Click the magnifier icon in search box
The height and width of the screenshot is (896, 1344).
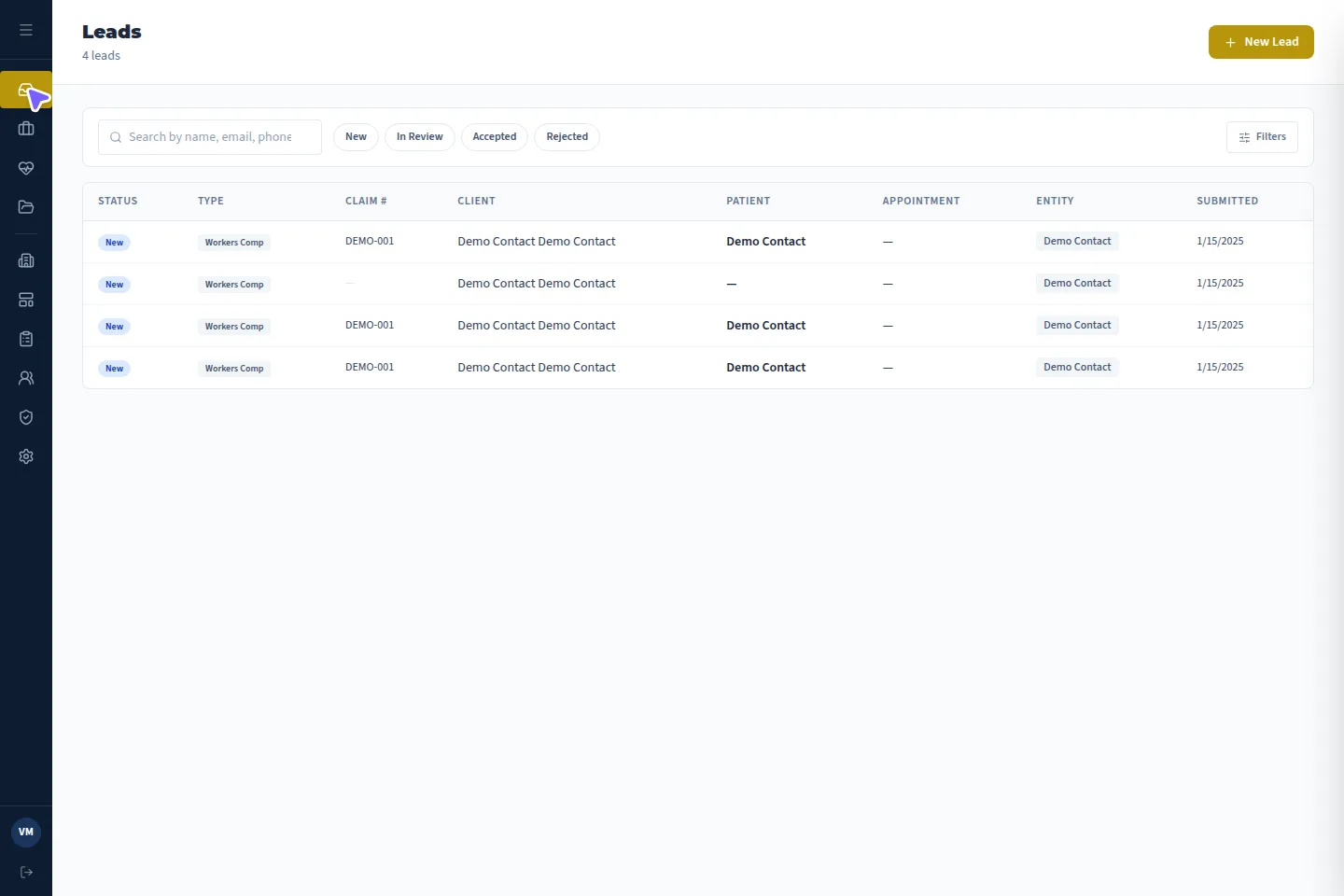point(116,137)
